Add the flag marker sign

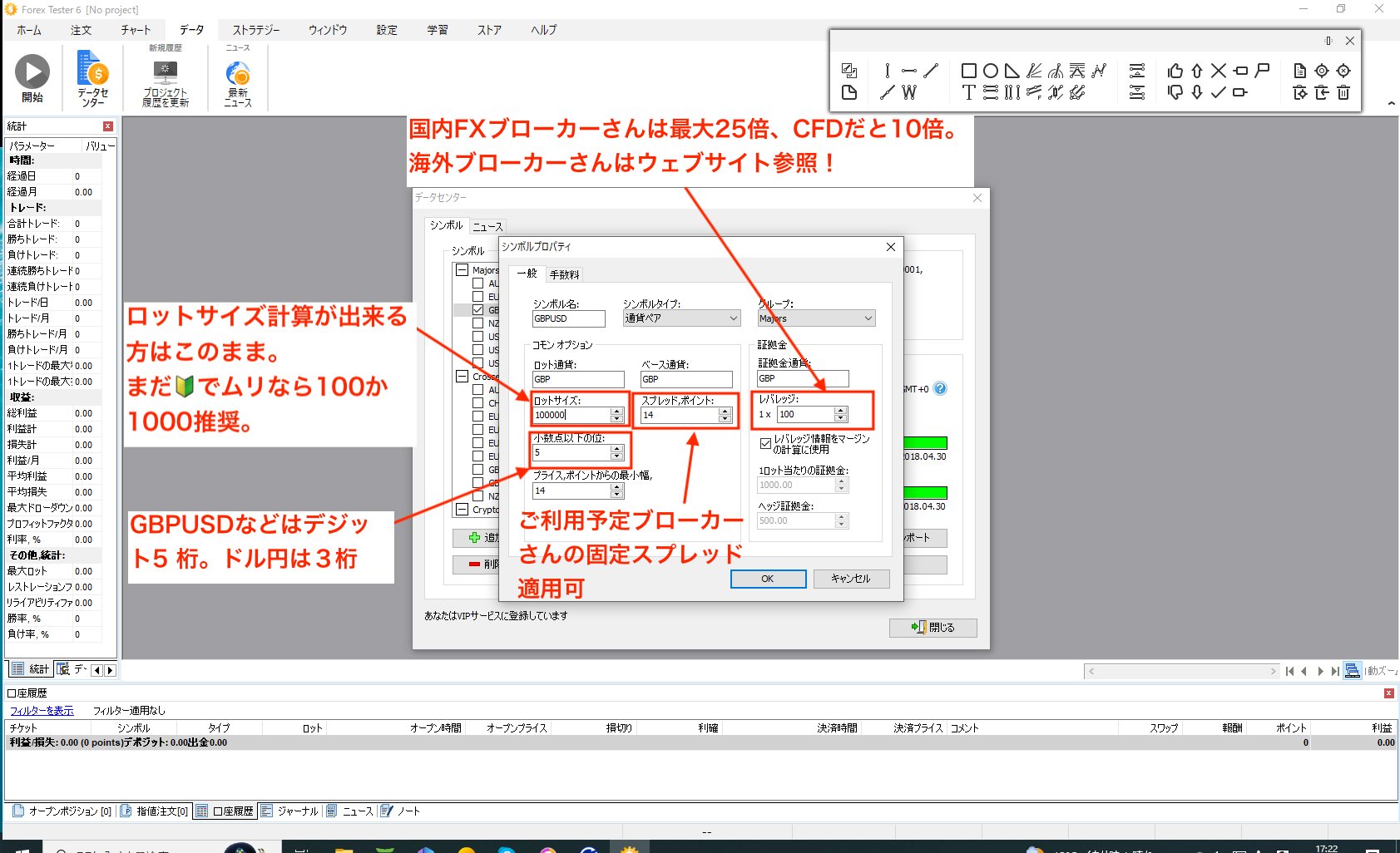tap(1262, 71)
